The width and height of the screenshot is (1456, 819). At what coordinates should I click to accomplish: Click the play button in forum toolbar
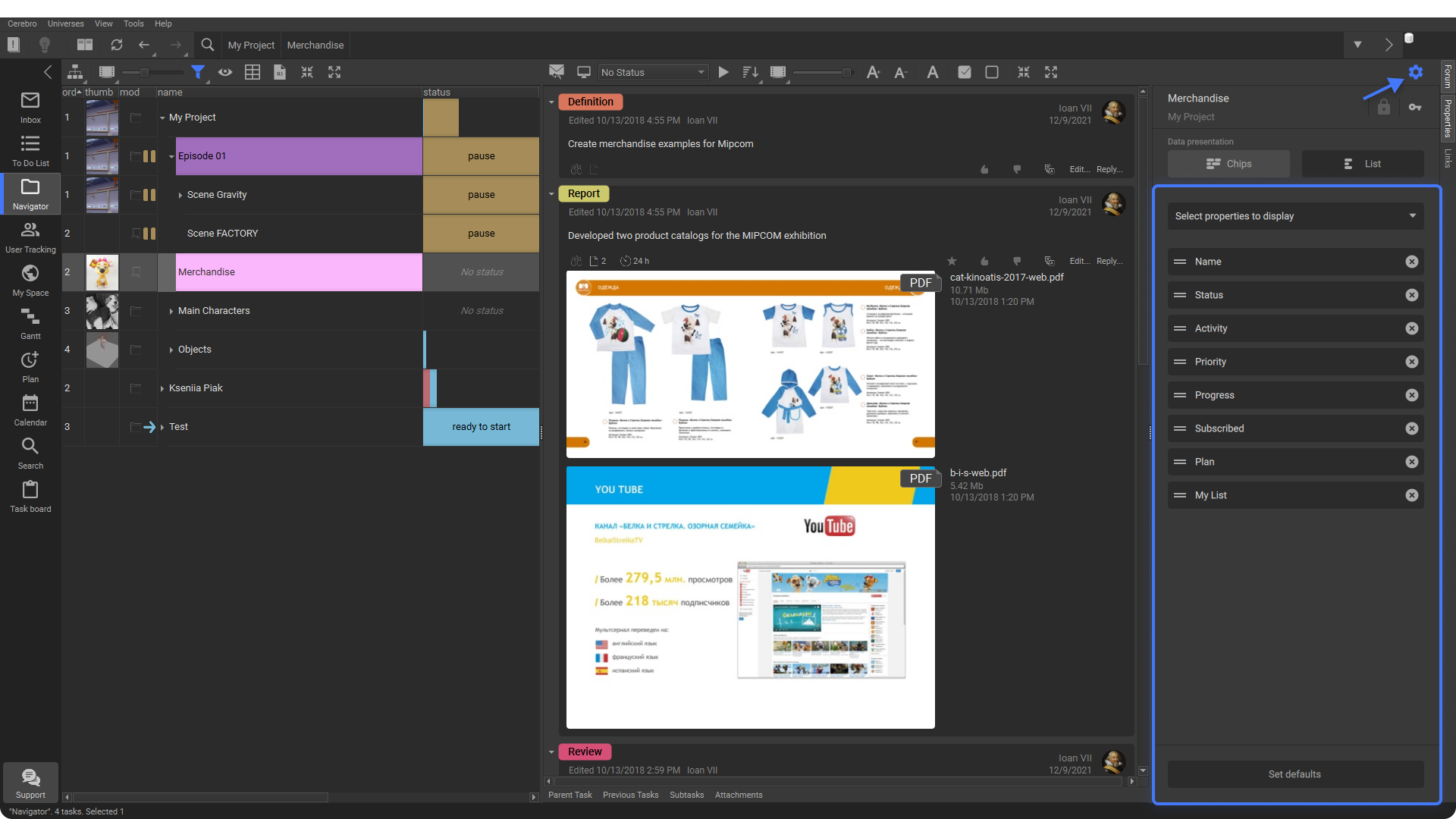(x=723, y=72)
